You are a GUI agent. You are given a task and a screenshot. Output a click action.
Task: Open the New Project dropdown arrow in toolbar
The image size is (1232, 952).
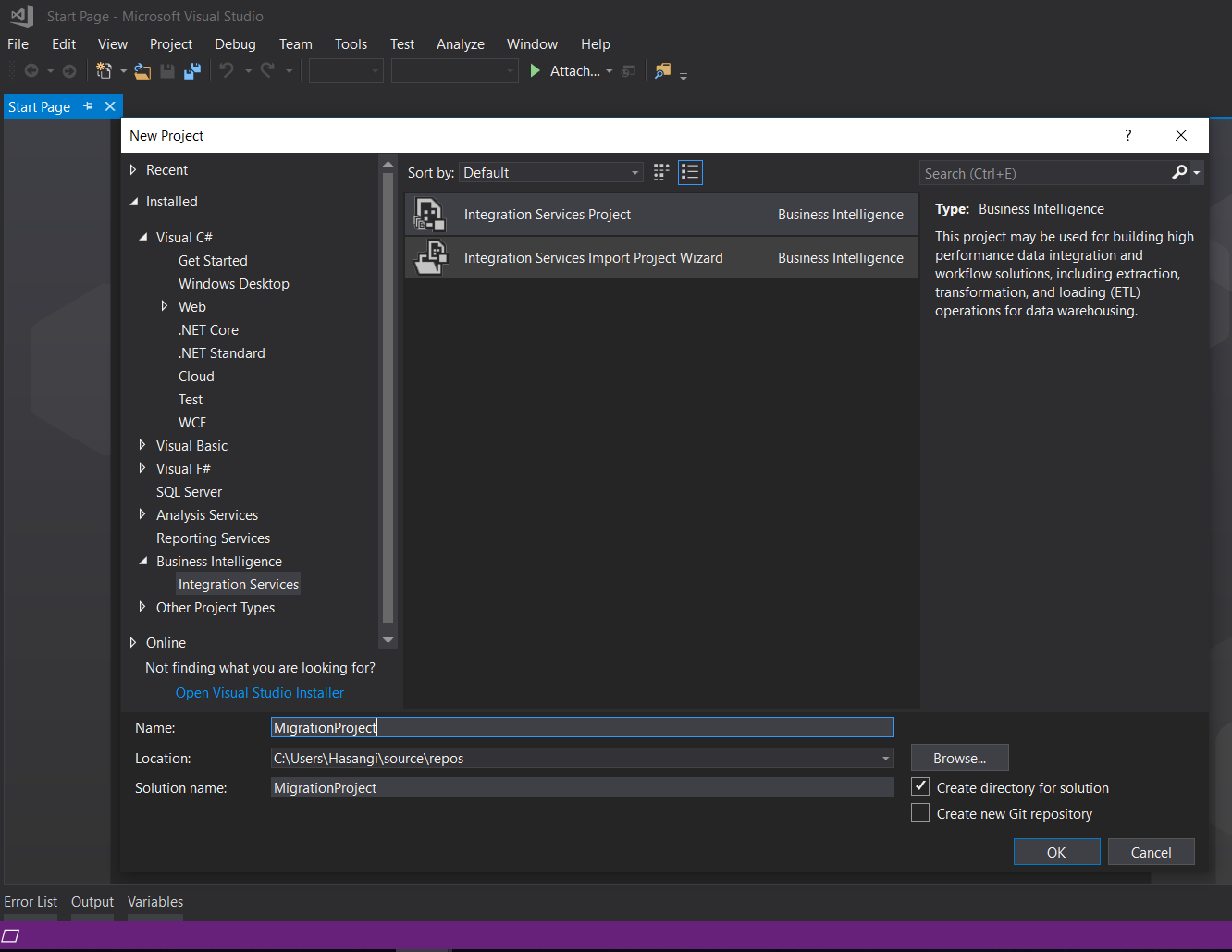pyautogui.click(x=123, y=71)
